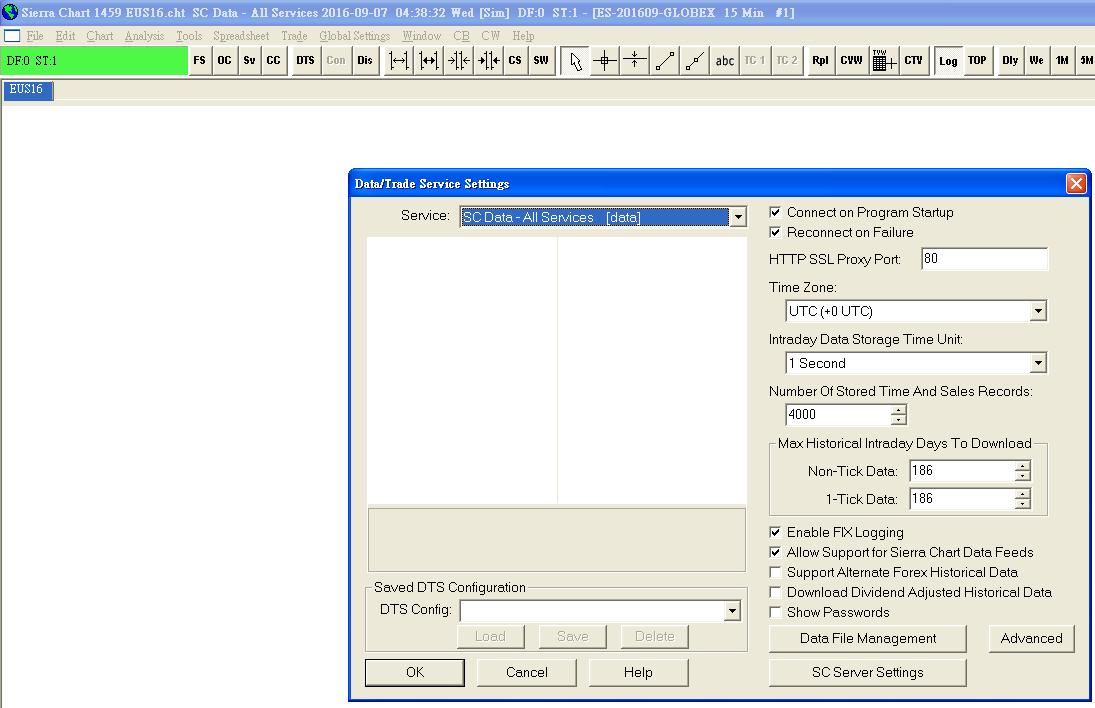Click the Data File Management button

[867, 639]
